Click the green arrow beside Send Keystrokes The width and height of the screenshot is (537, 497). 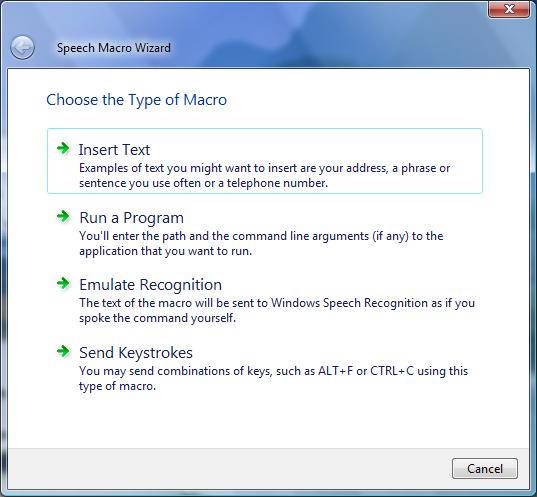point(63,351)
